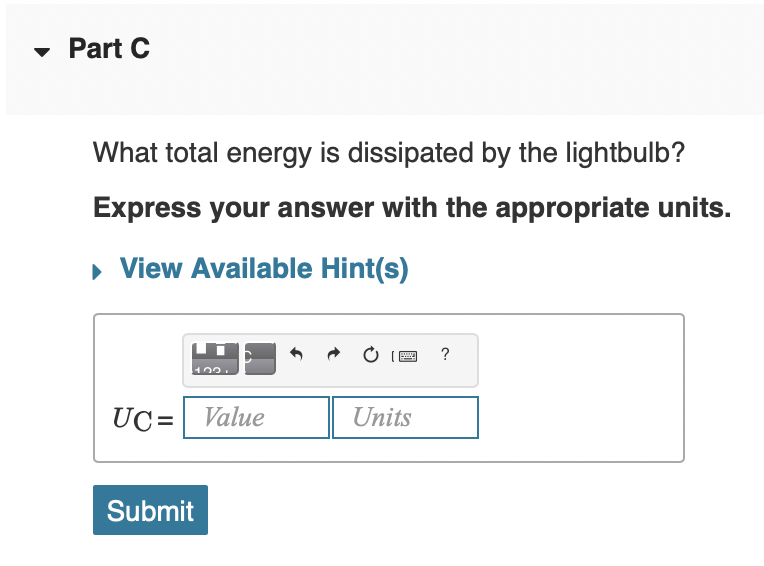Submit the Part C answer
This screenshot has height=566, width=764.
point(151,510)
